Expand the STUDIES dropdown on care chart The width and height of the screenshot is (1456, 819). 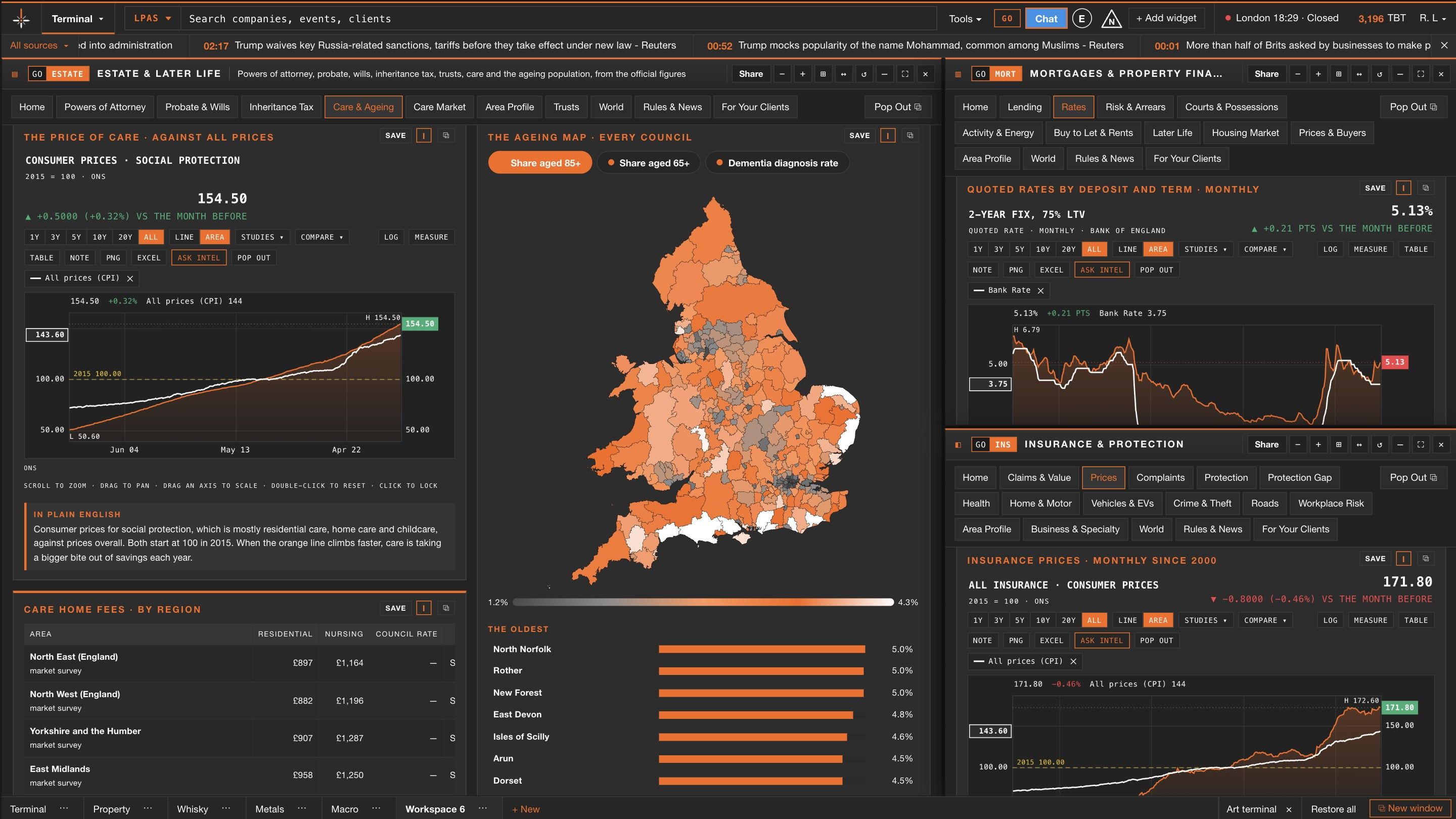262,238
